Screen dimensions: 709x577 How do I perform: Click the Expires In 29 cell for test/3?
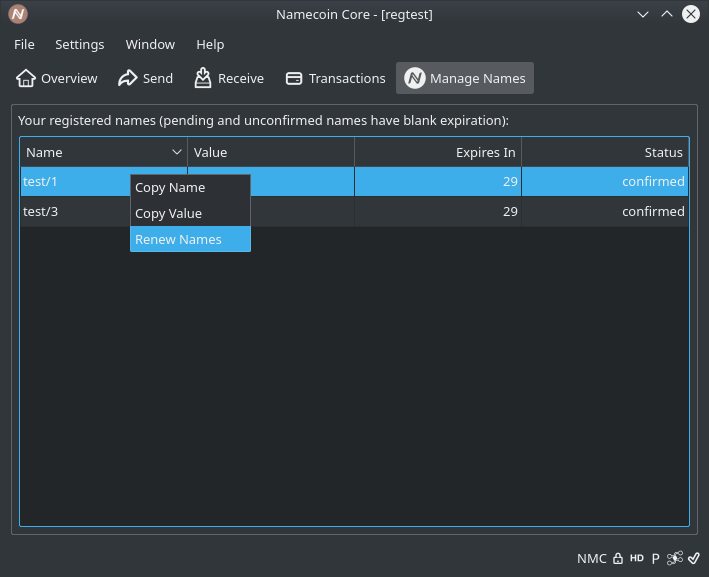pos(438,212)
